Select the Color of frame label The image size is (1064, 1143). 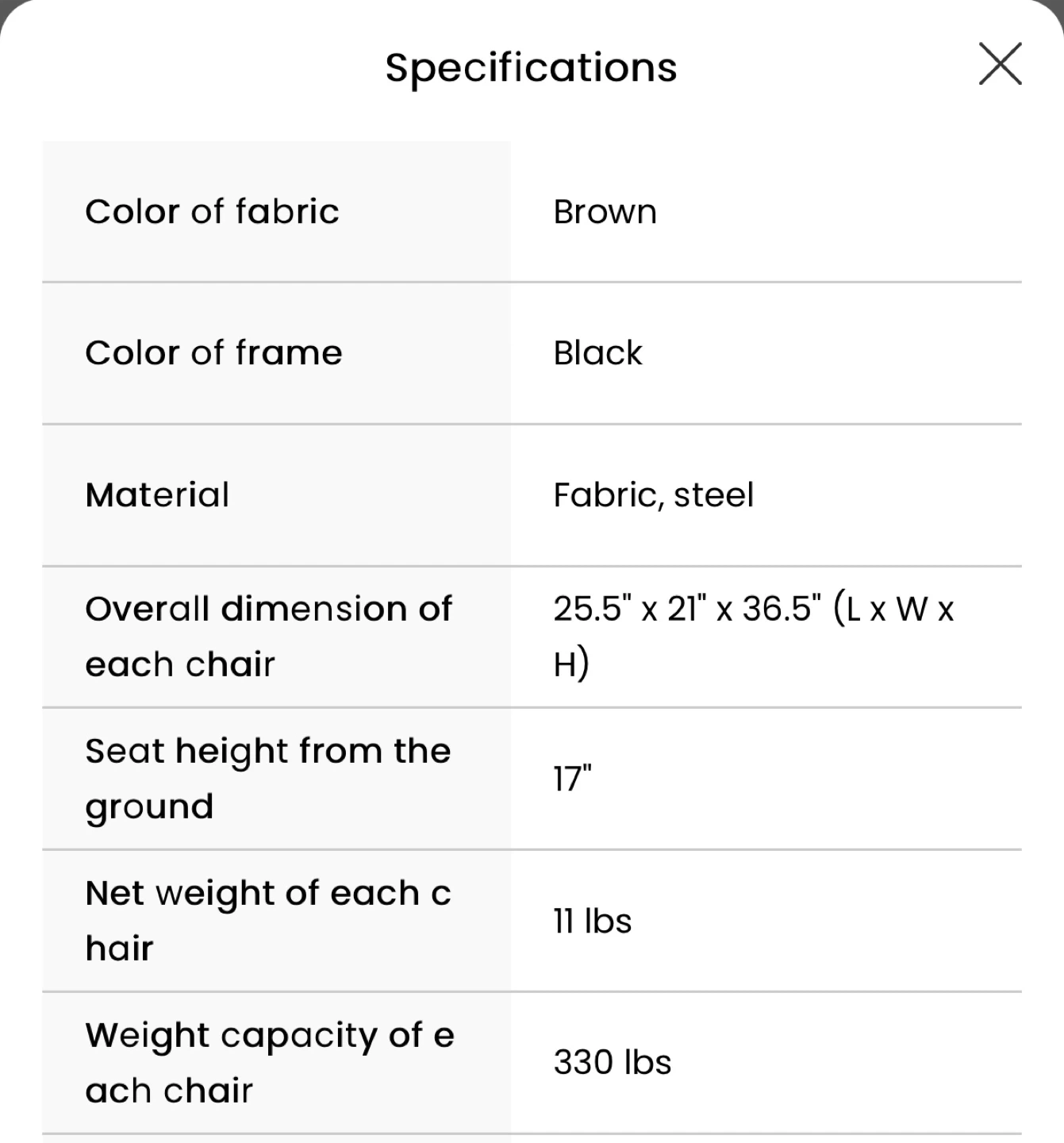pos(214,353)
